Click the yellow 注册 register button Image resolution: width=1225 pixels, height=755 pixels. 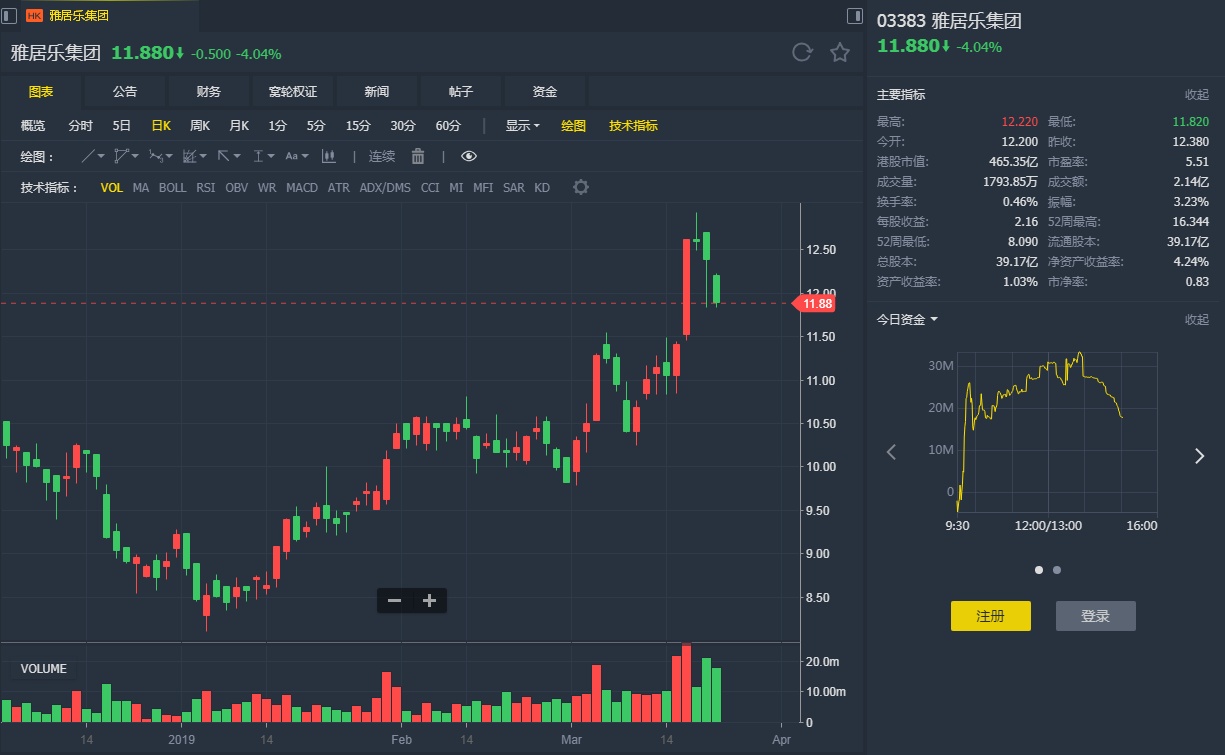(x=990, y=616)
